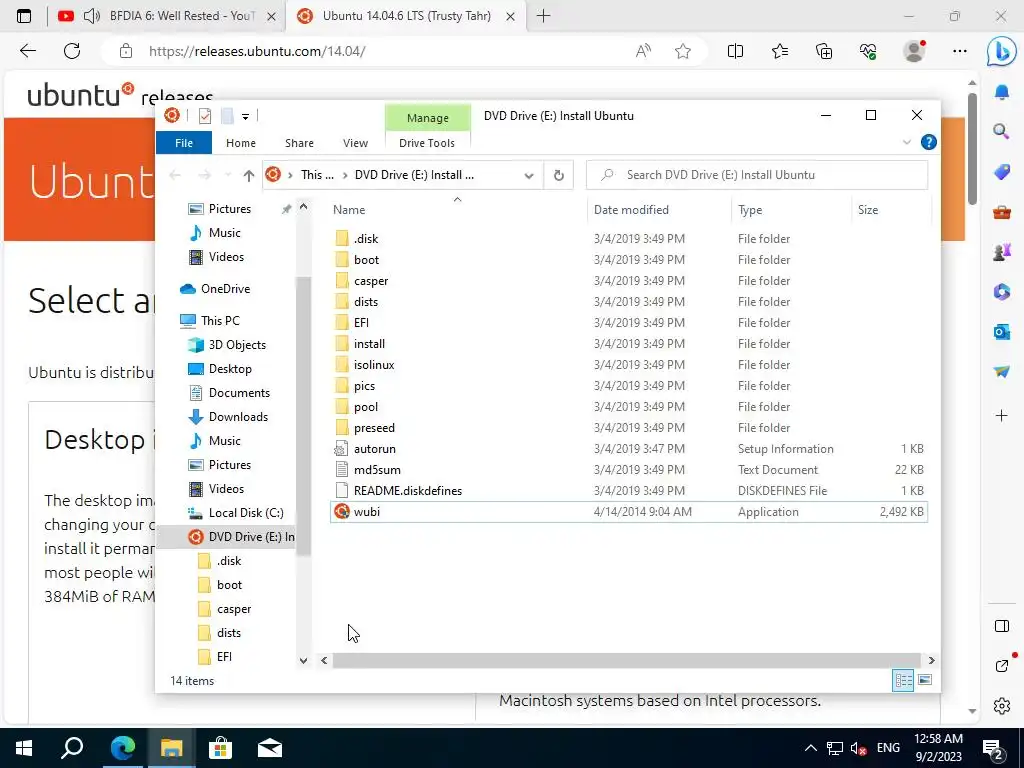Switch to BFDIA 6 YouTube tab

coord(168,16)
